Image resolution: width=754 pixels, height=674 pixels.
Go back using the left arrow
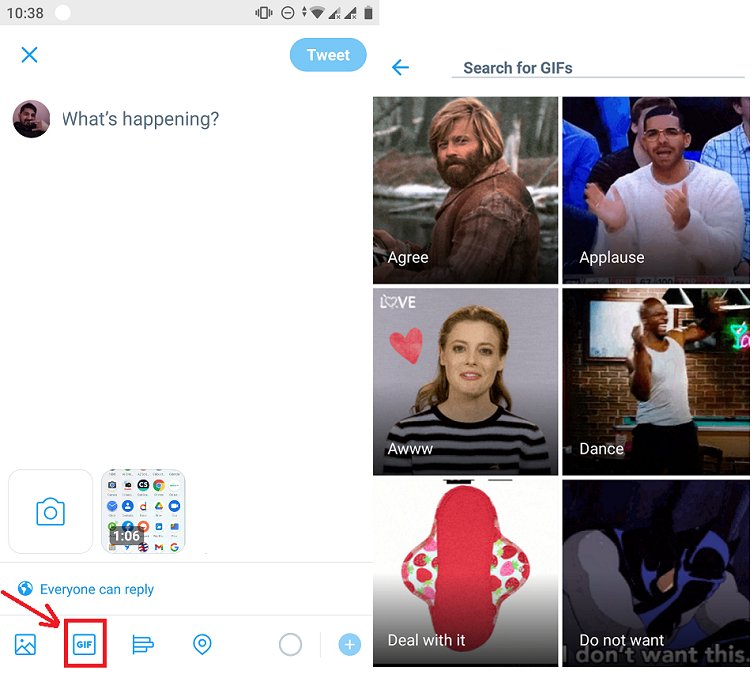401,67
